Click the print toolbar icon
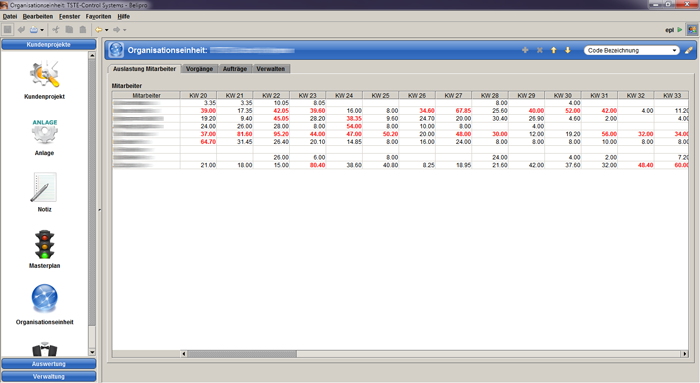This screenshot has width=700, height=383. click(x=34, y=29)
